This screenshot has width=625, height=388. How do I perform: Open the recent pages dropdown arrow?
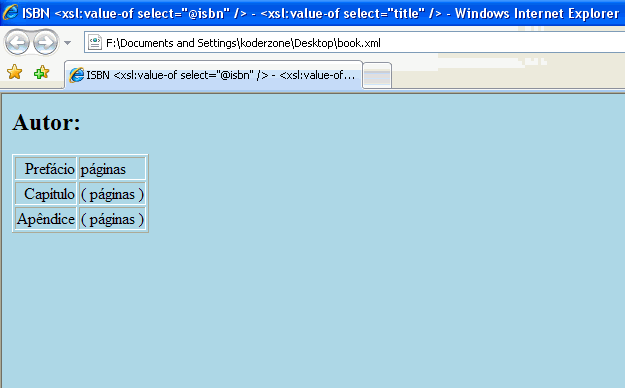[x=67, y=43]
